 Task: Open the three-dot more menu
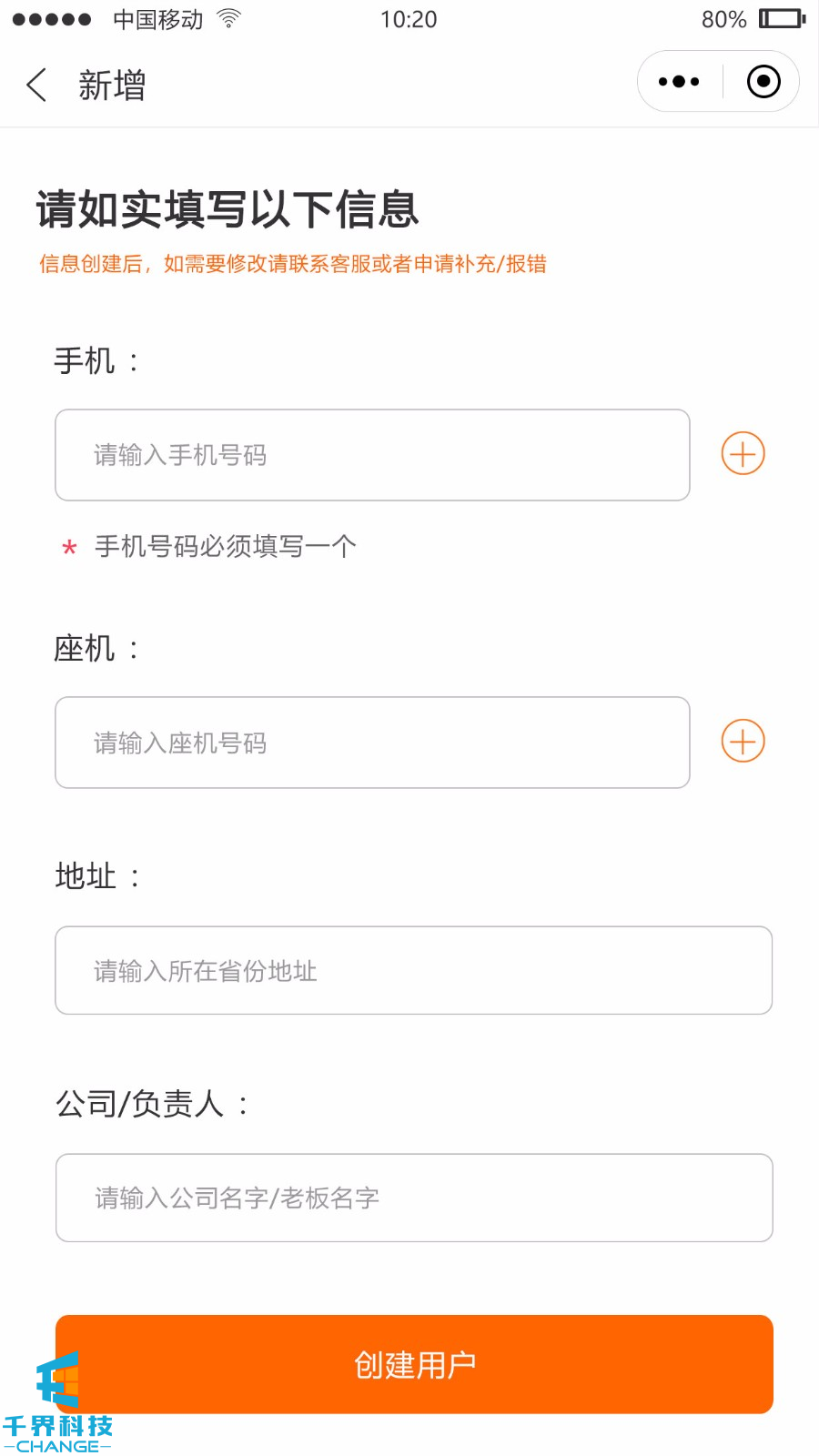point(679,82)
